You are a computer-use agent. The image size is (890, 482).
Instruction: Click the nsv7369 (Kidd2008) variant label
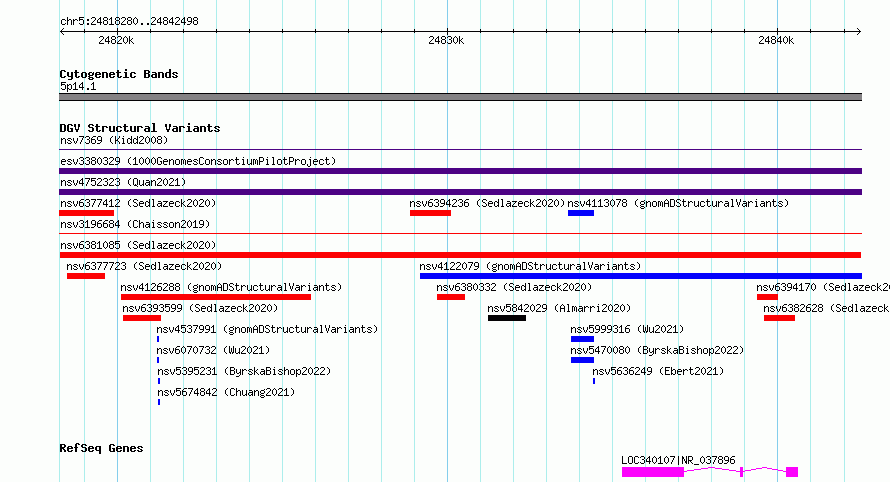click(114, 140)
